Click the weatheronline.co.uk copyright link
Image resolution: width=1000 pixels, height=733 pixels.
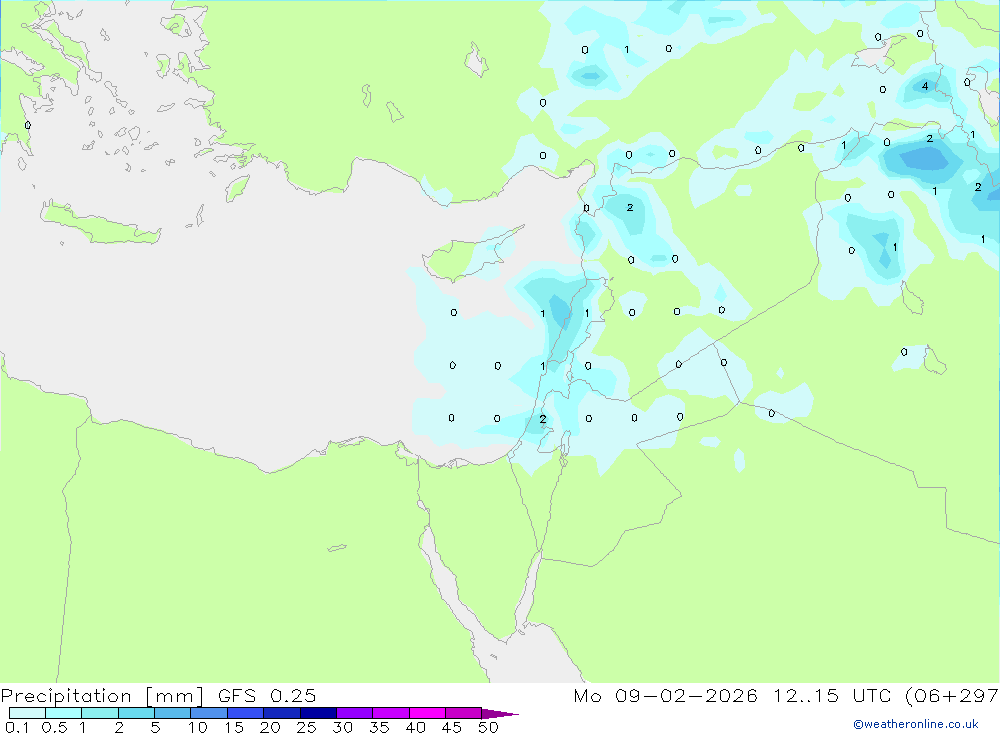pyautogui.click(x=916, y=724)
